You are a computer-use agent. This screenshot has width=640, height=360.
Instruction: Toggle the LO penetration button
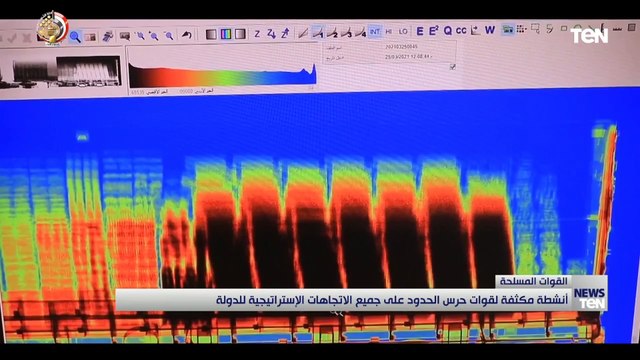(x=403, y=31)
